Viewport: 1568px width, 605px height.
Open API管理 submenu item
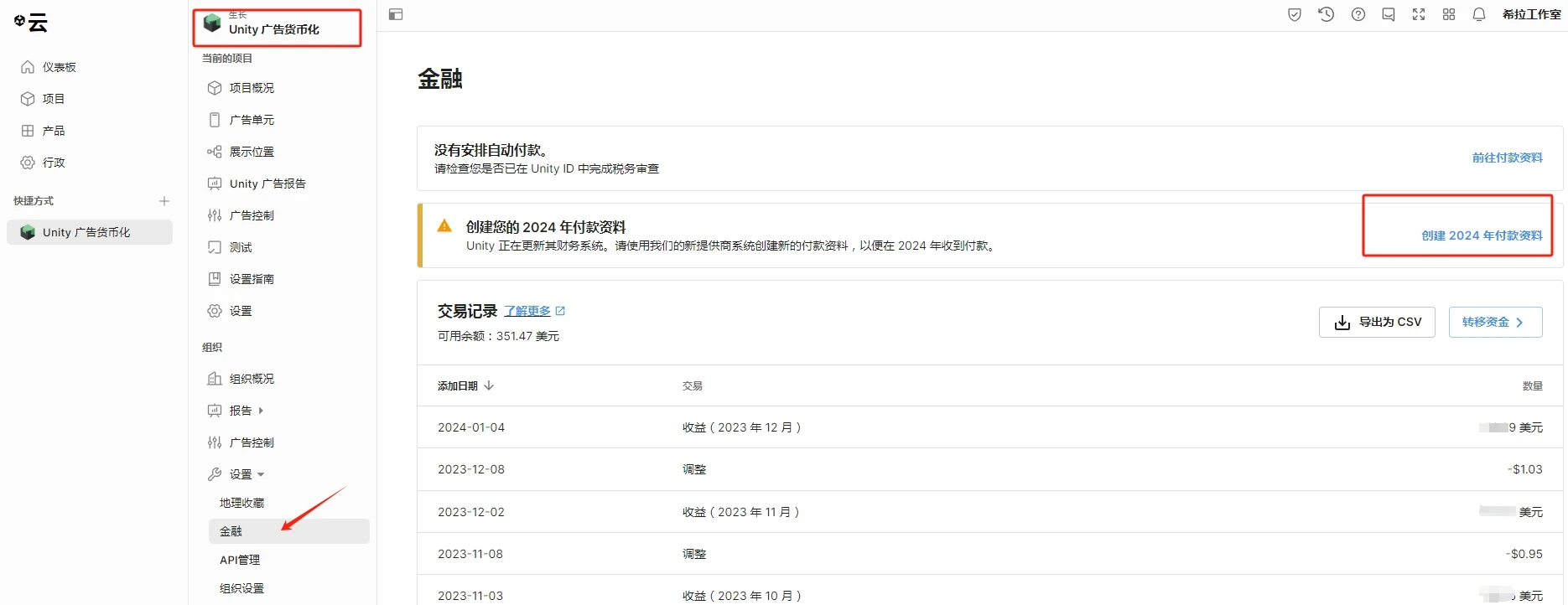[x=240, y=560]
